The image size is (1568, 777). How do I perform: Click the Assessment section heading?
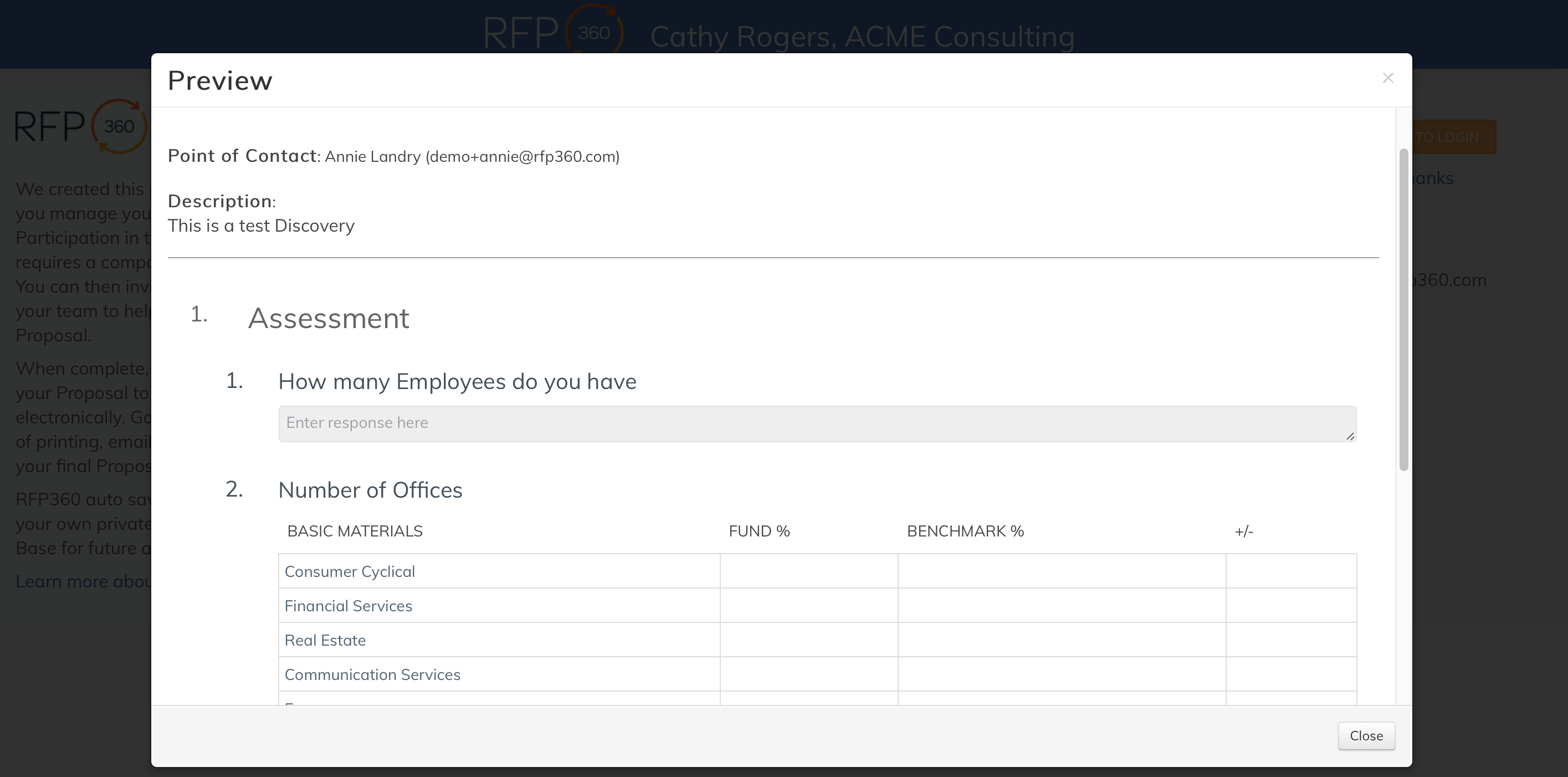click(x=328, y=319)
